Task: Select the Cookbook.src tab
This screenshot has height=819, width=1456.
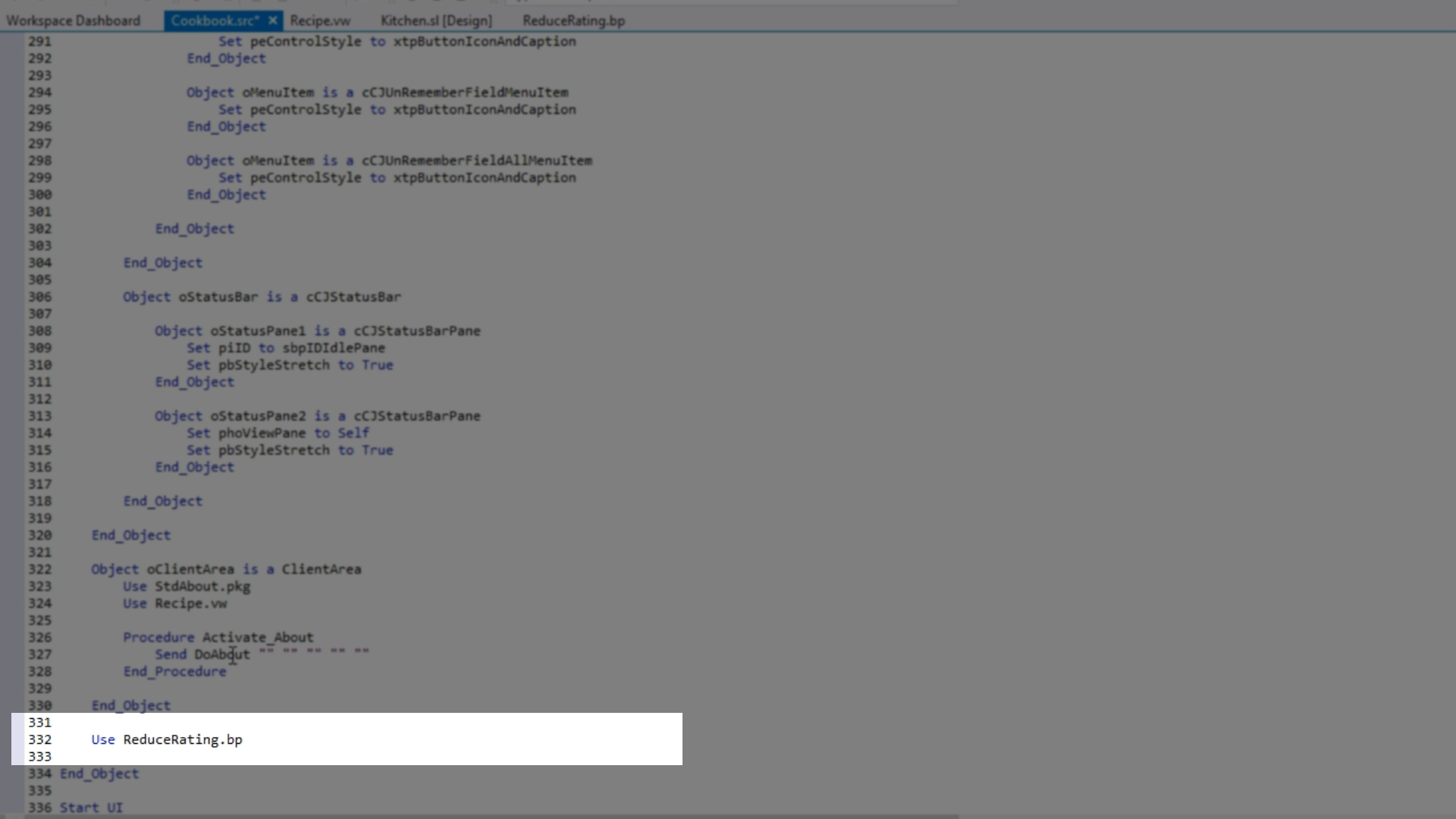Action: pos(215,20)
